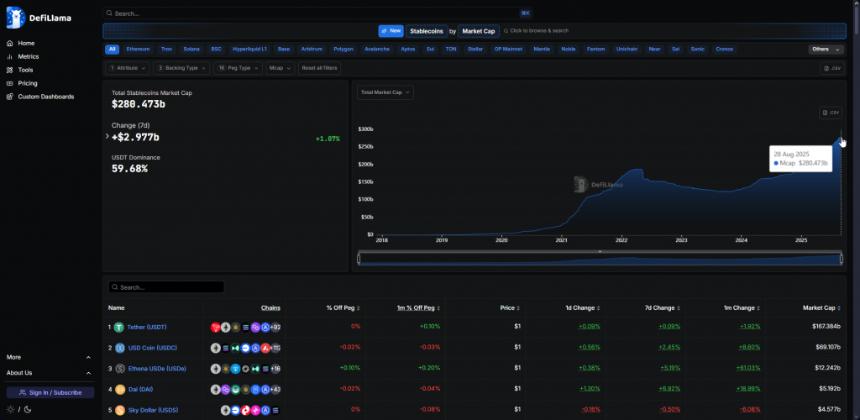Click the +18 chains badge for Ethena USDe

[x=276, y=368]
